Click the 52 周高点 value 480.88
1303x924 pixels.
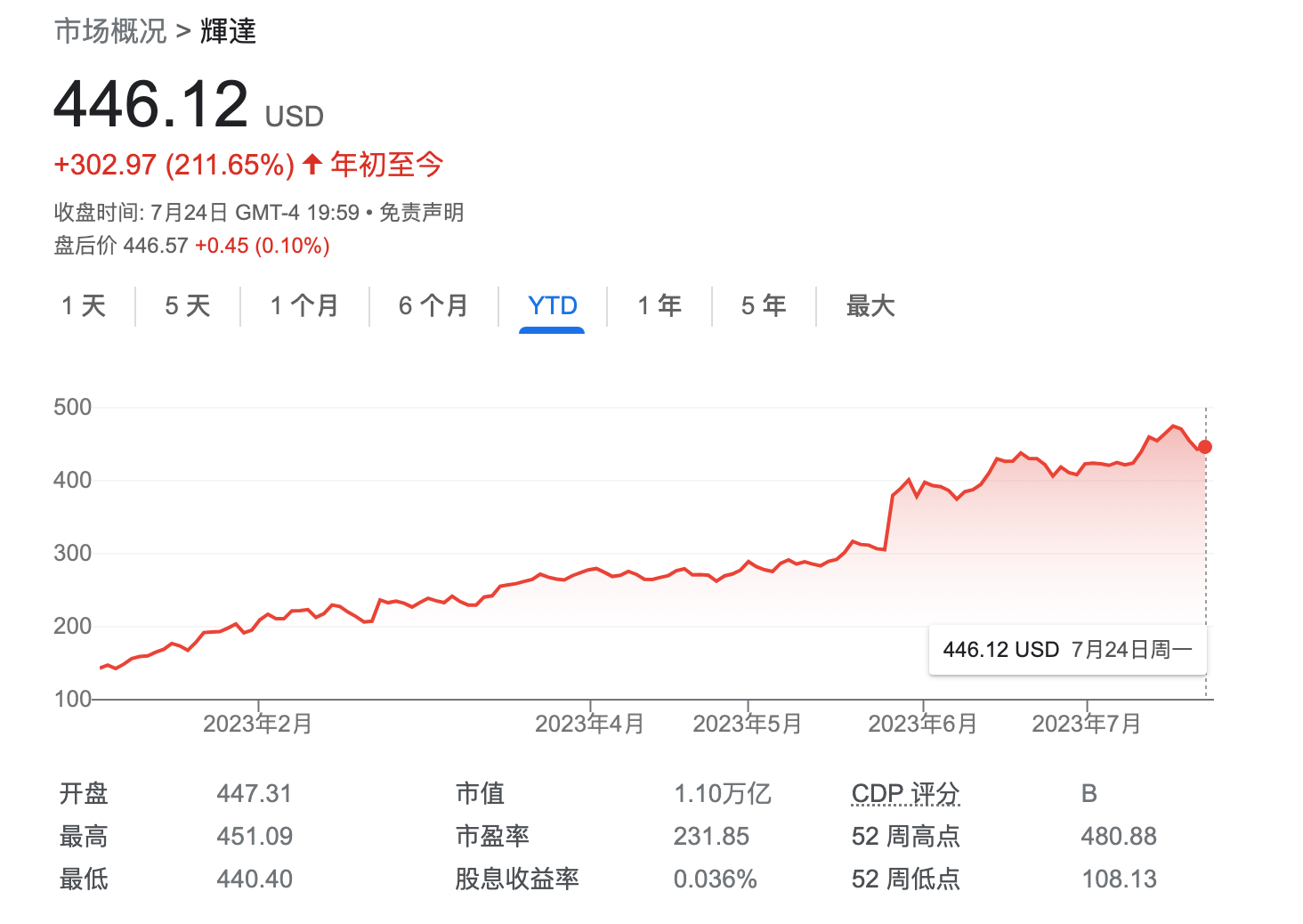tap(1120, 836)
